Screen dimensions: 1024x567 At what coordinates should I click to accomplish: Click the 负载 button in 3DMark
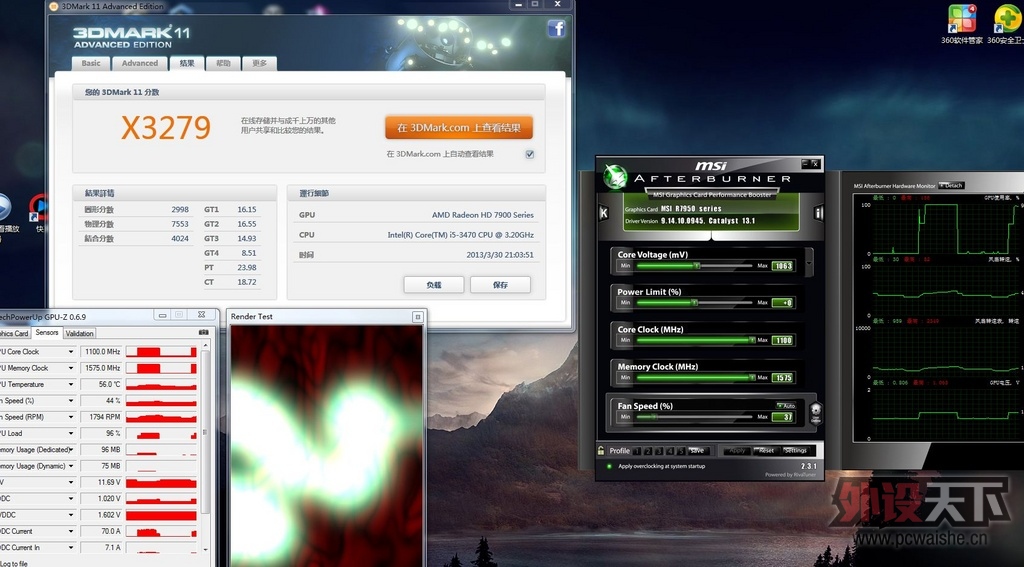coord(434,285)
